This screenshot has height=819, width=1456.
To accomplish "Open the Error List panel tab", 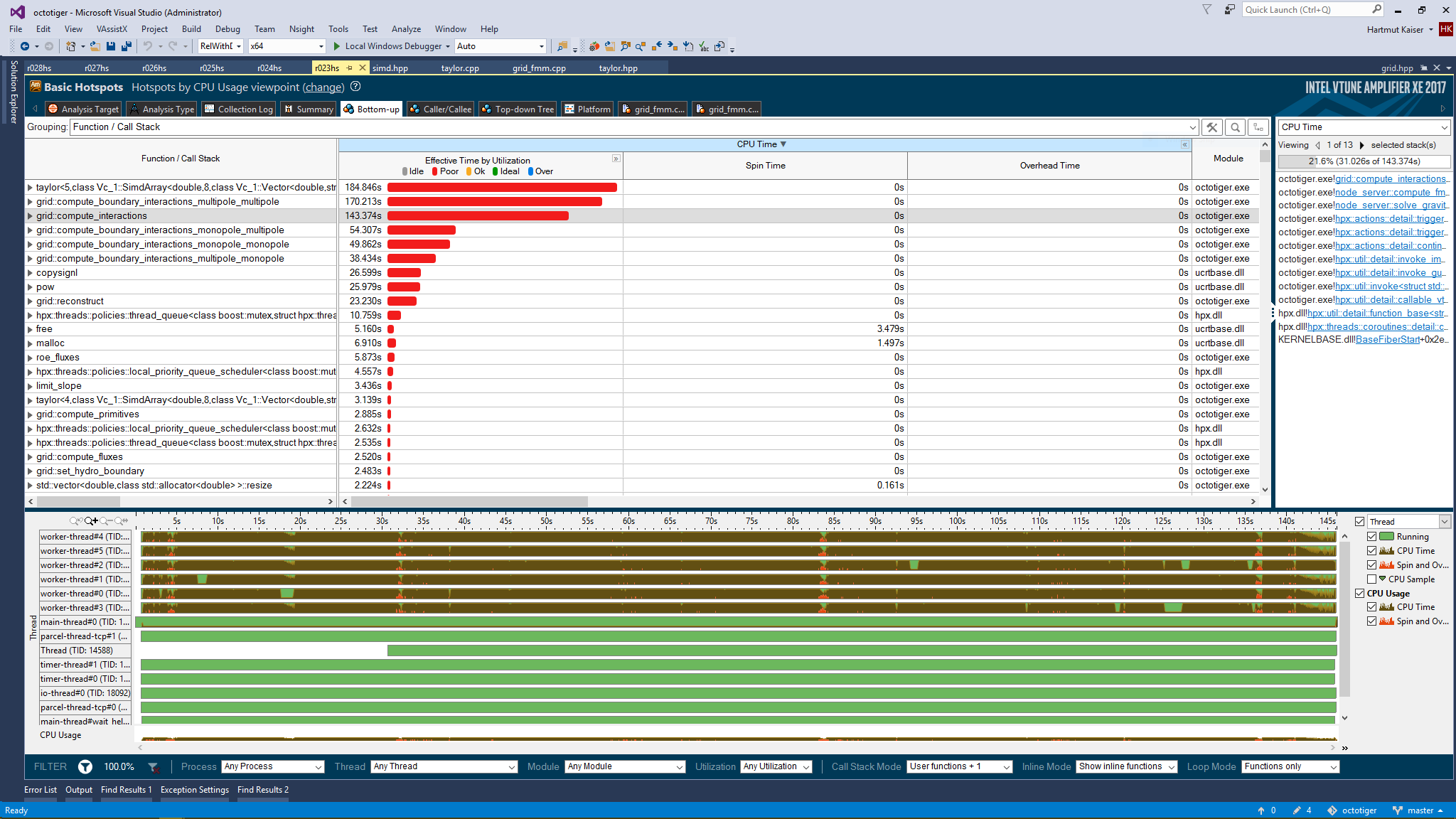I will [x=41, y=790].
